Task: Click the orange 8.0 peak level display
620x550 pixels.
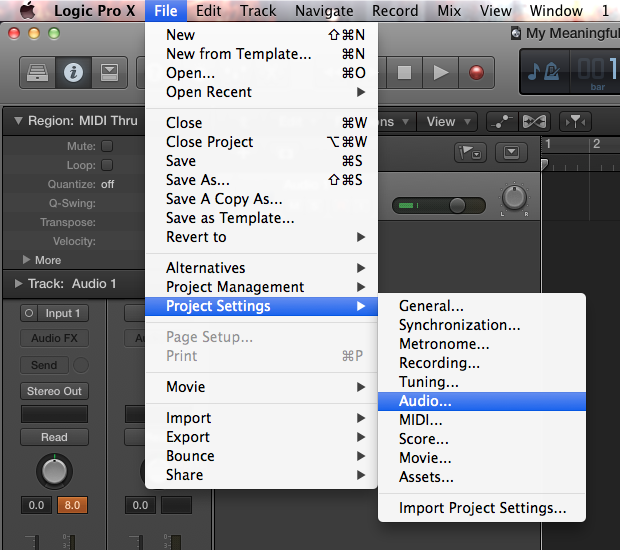Action: [x=72, y=505]
